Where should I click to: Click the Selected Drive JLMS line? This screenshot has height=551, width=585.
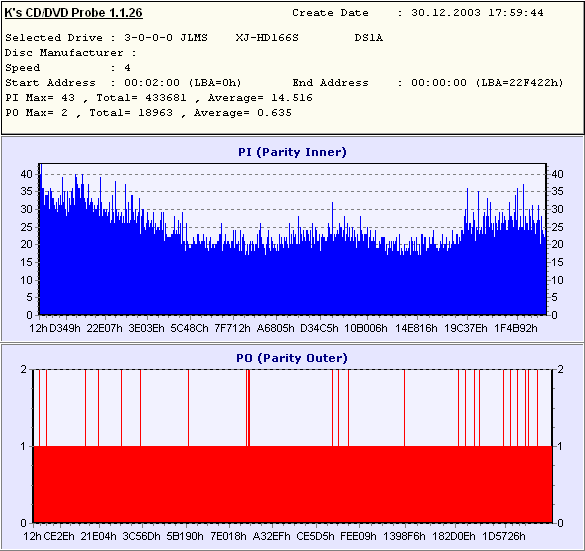(x=194, y=38)
